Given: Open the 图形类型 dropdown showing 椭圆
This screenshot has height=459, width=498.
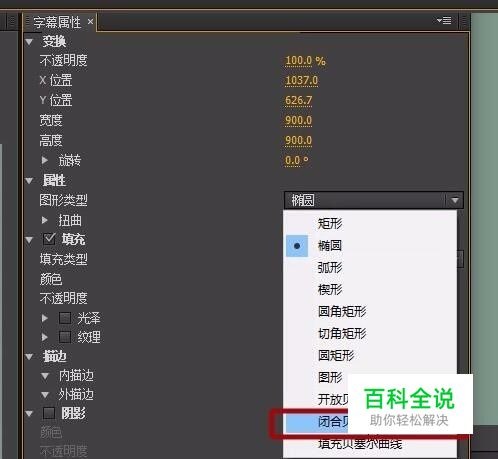Looking at the screenshot, I should pos(373,200).
